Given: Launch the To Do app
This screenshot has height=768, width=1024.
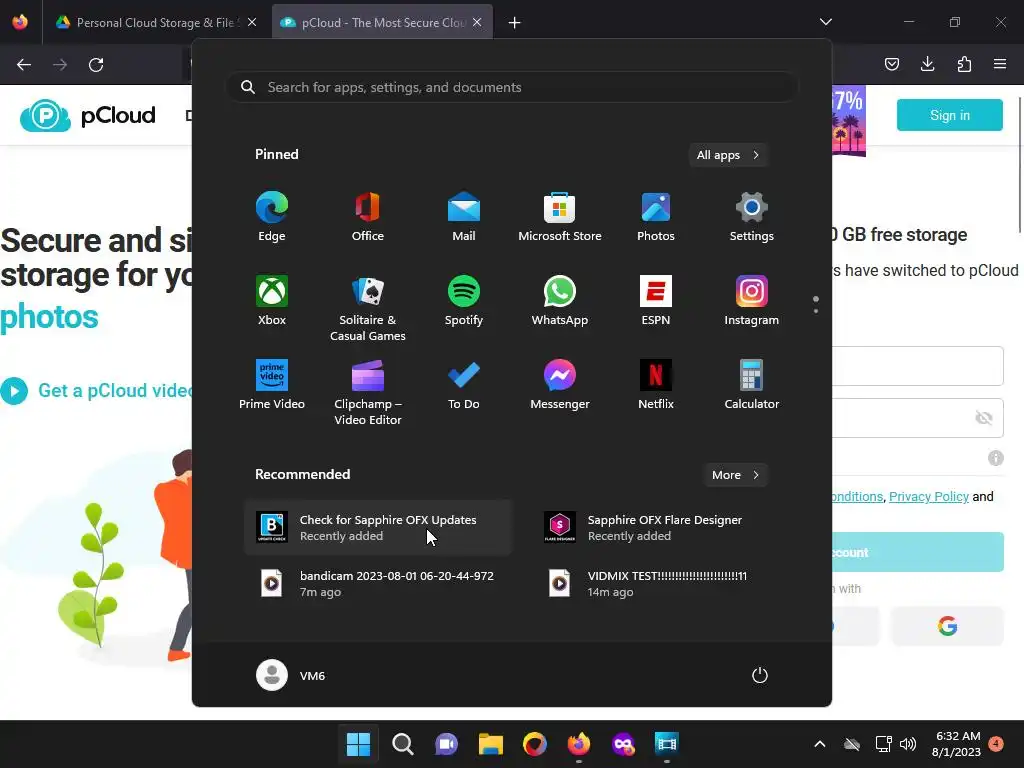Looking at the screenshot, I should (464, 385).
